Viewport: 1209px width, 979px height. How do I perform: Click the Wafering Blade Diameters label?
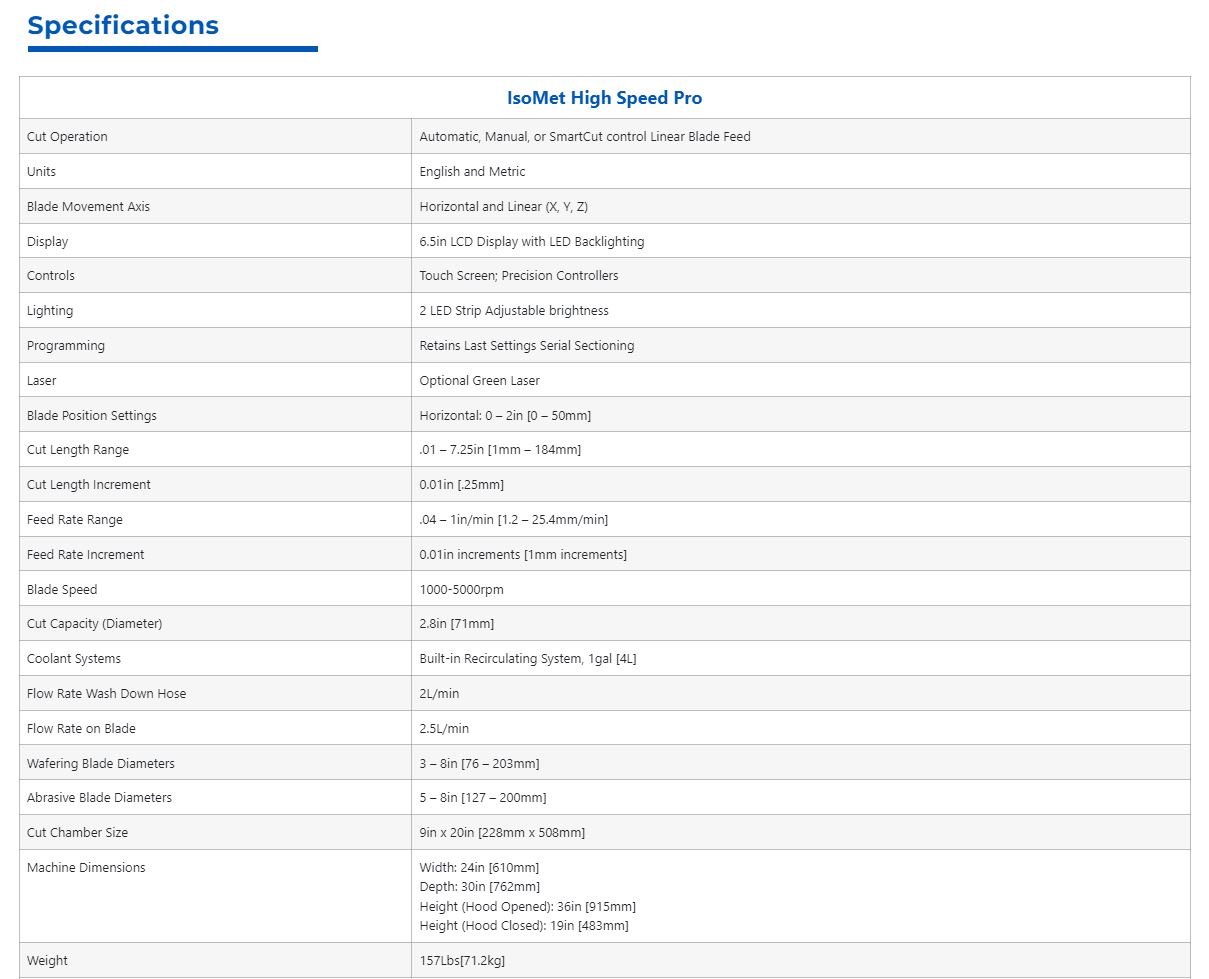[x=101, y=764]
